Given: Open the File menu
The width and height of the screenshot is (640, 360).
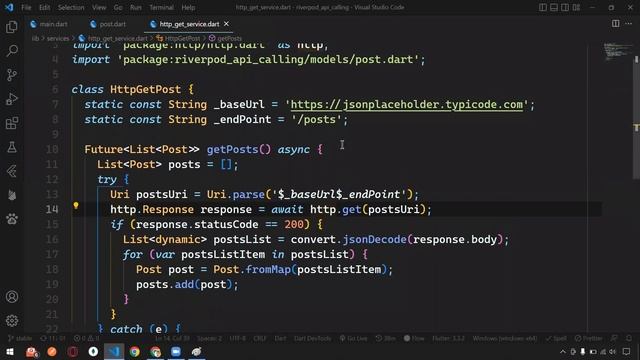Looking at the screenshot, I should (26, 7).
